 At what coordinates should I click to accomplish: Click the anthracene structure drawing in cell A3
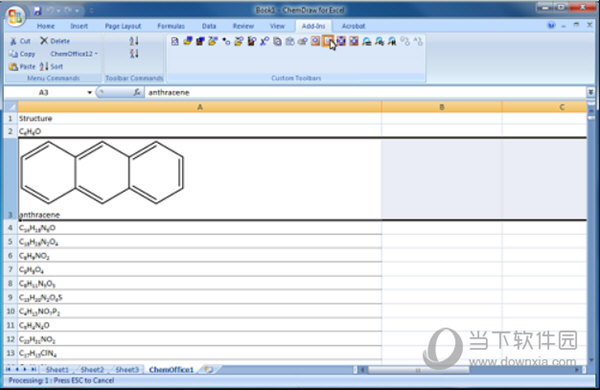click(x=102, y=172)
